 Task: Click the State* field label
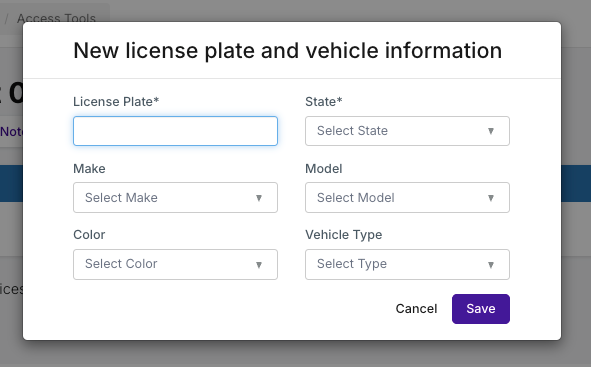click(x=324, y=102)
